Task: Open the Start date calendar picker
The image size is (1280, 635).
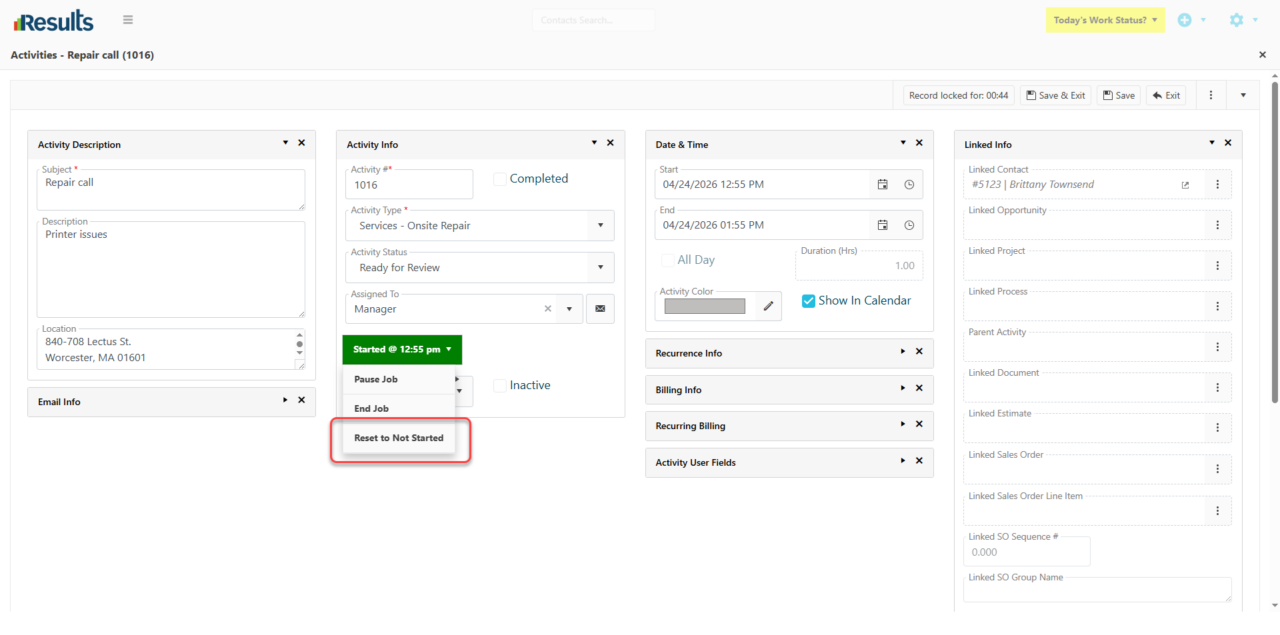Action: pyautogui.click(x=883, y=184)
